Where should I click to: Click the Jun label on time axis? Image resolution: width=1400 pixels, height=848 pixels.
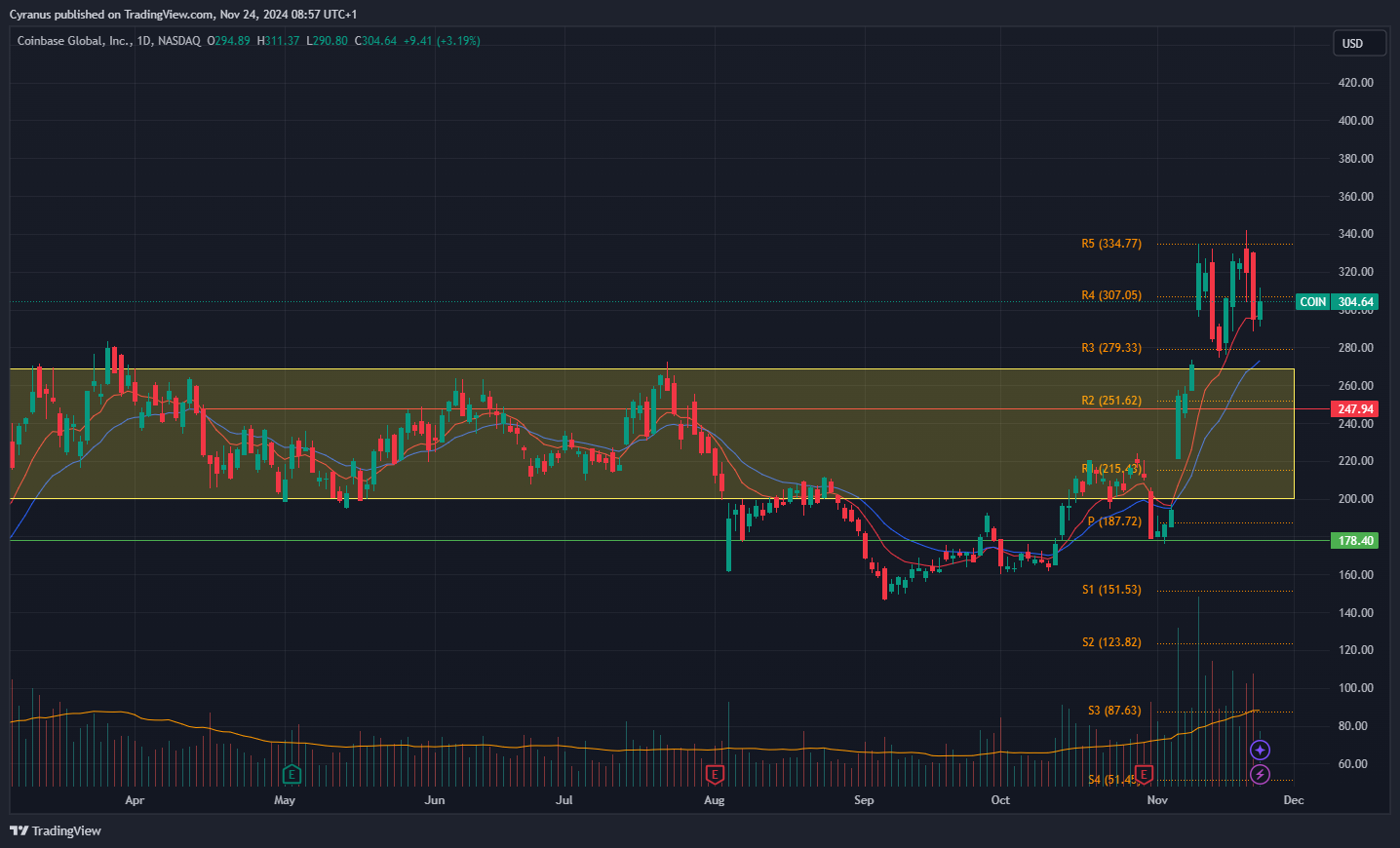click(x=435, y=800)
